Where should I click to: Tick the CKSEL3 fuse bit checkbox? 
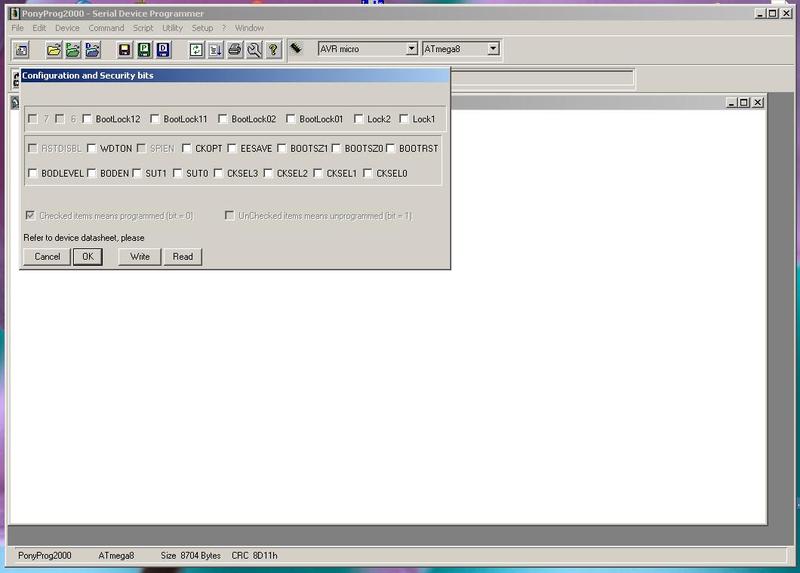tap(219, 173)
